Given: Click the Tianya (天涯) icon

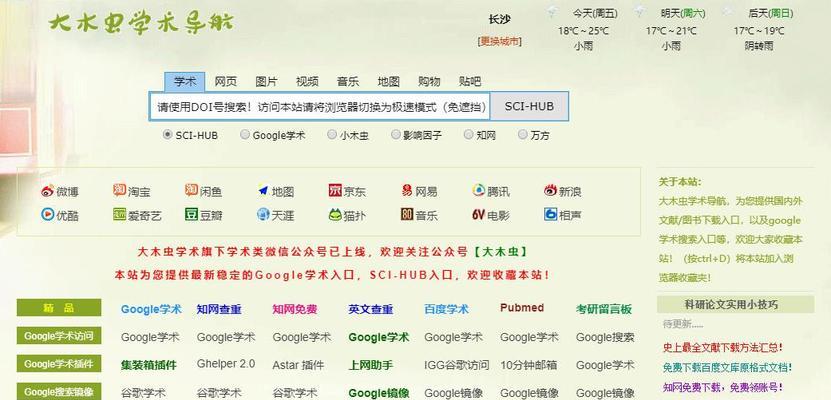Looking at the screenshot, I should pos(263,215).
